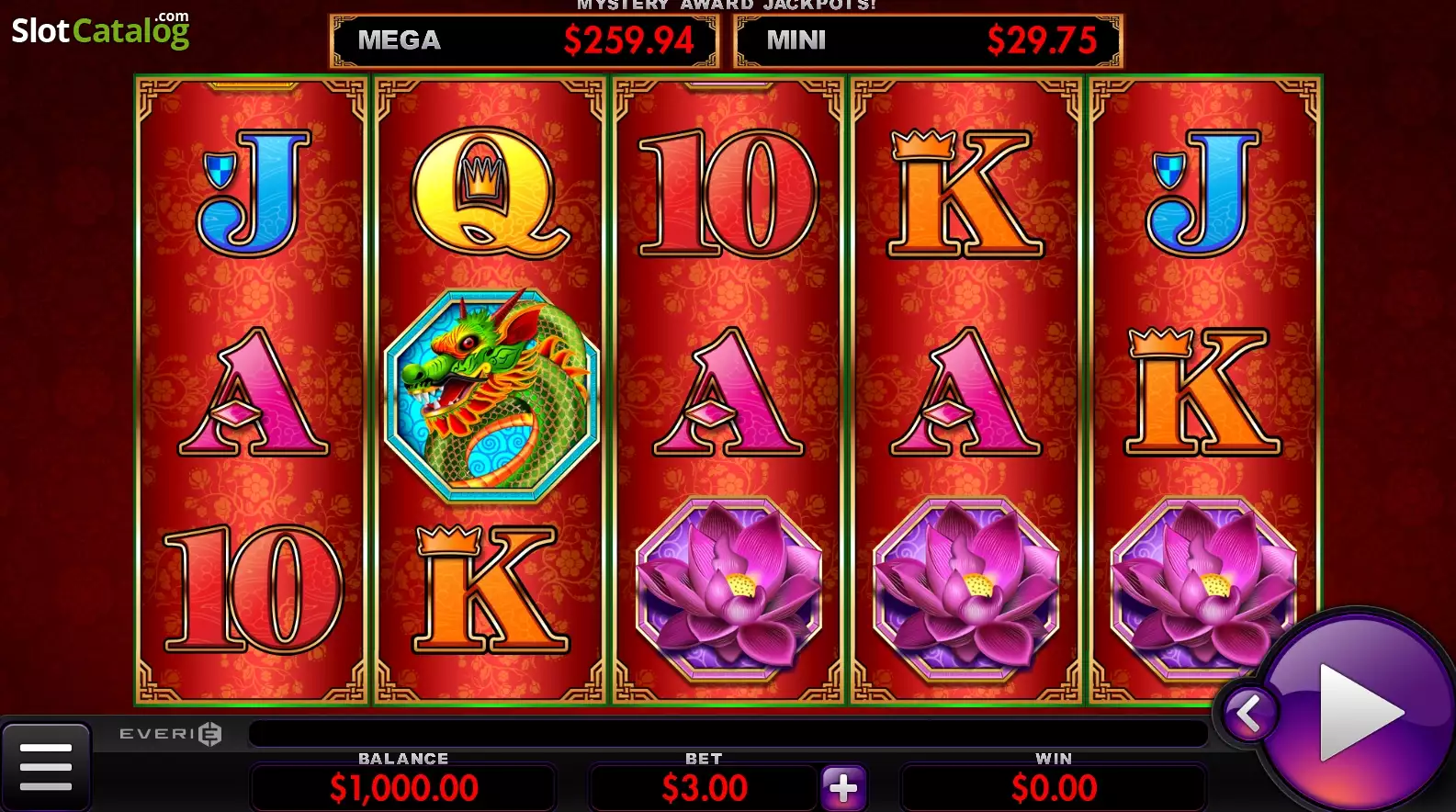The image size is (1456, 812).
Task: Open the SlotCatalog.com logo link
Action: coord(100,29)
